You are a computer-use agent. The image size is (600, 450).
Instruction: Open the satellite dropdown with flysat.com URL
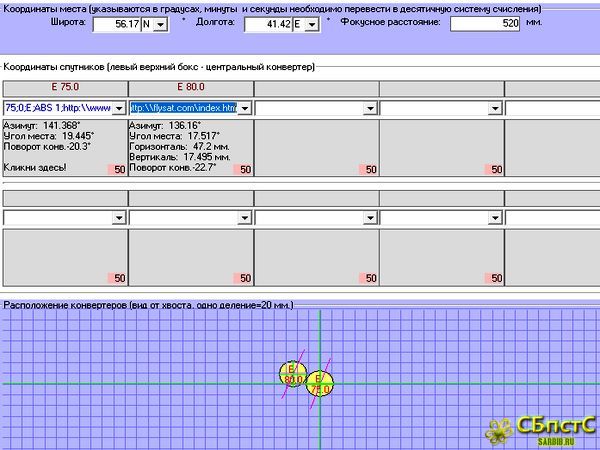245,108
